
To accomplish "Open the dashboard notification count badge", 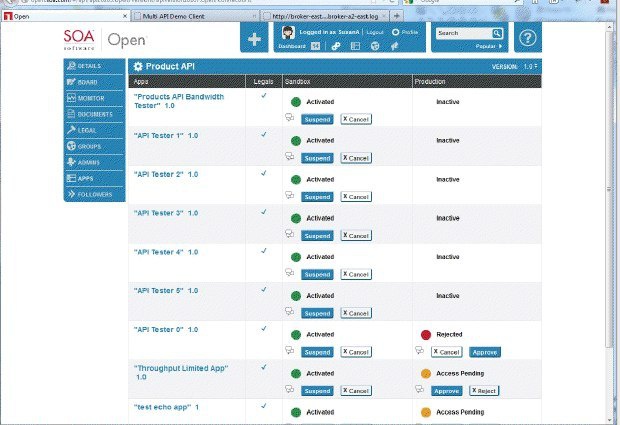I will [x=315, y=46].
